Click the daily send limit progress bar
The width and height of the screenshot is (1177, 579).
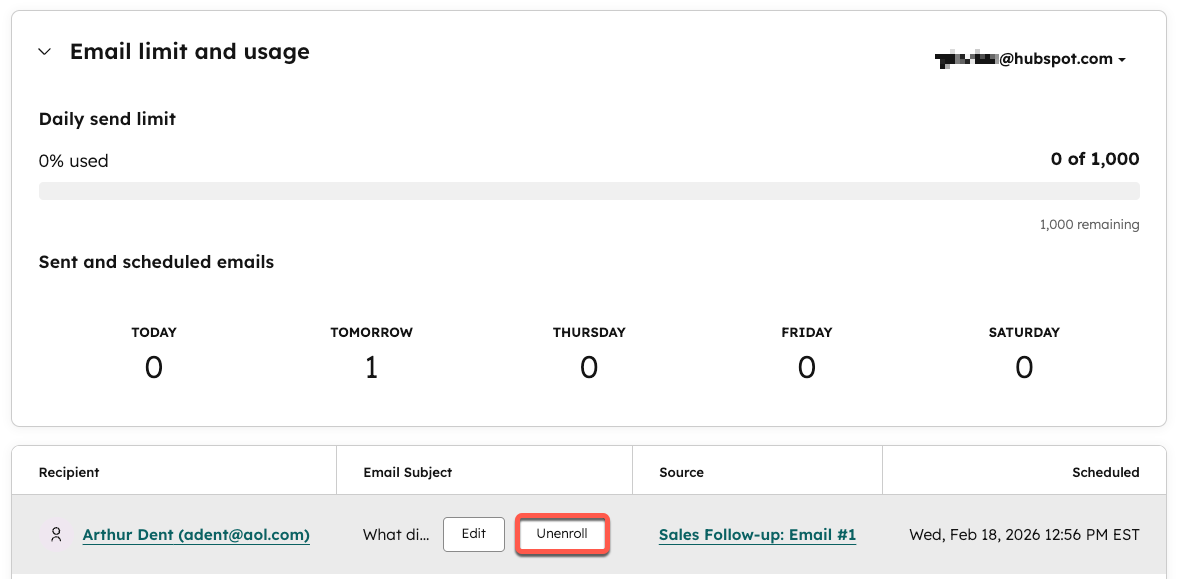tap(589, 191)
